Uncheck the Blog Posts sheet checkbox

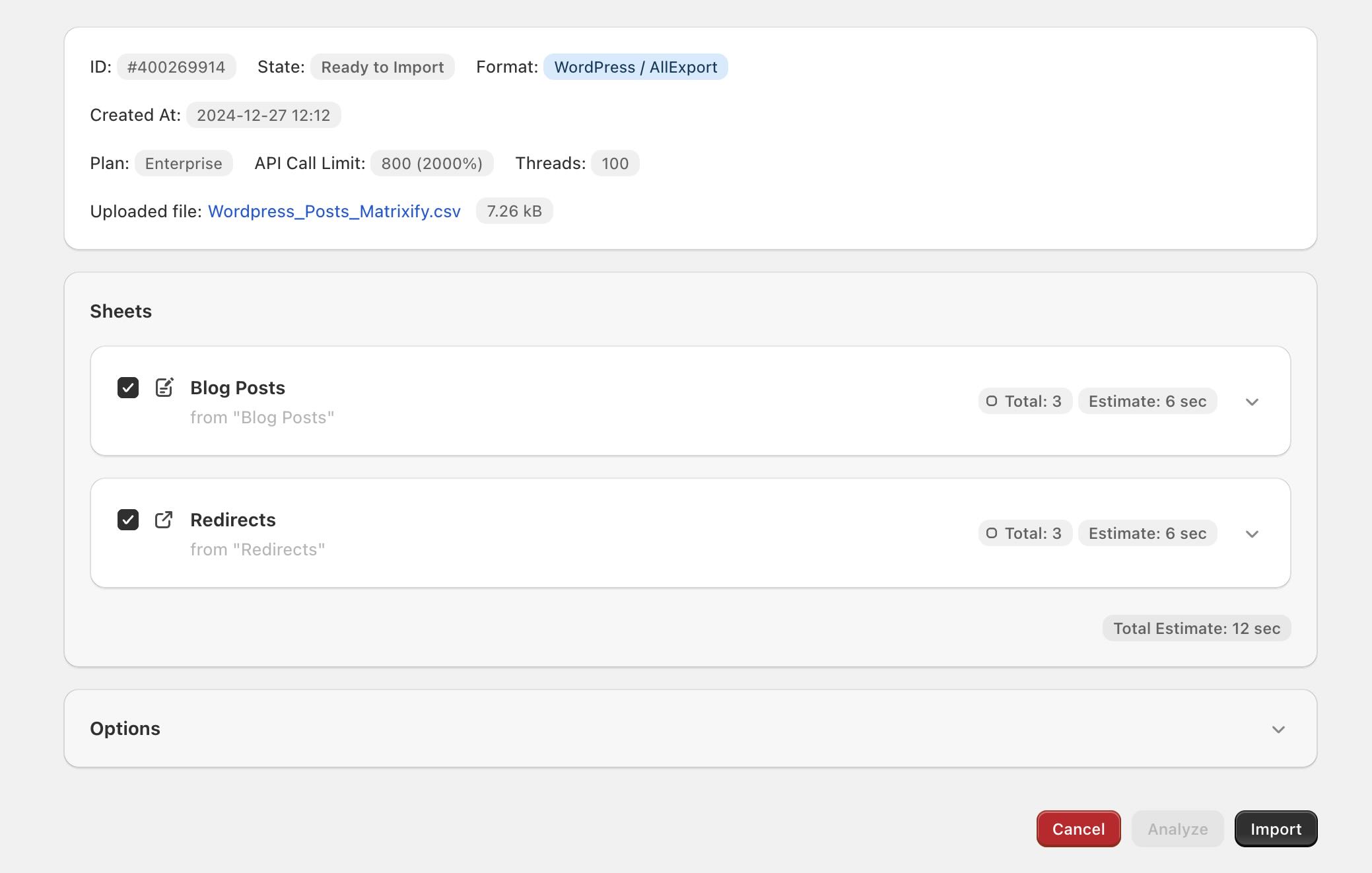click(128, 388)
